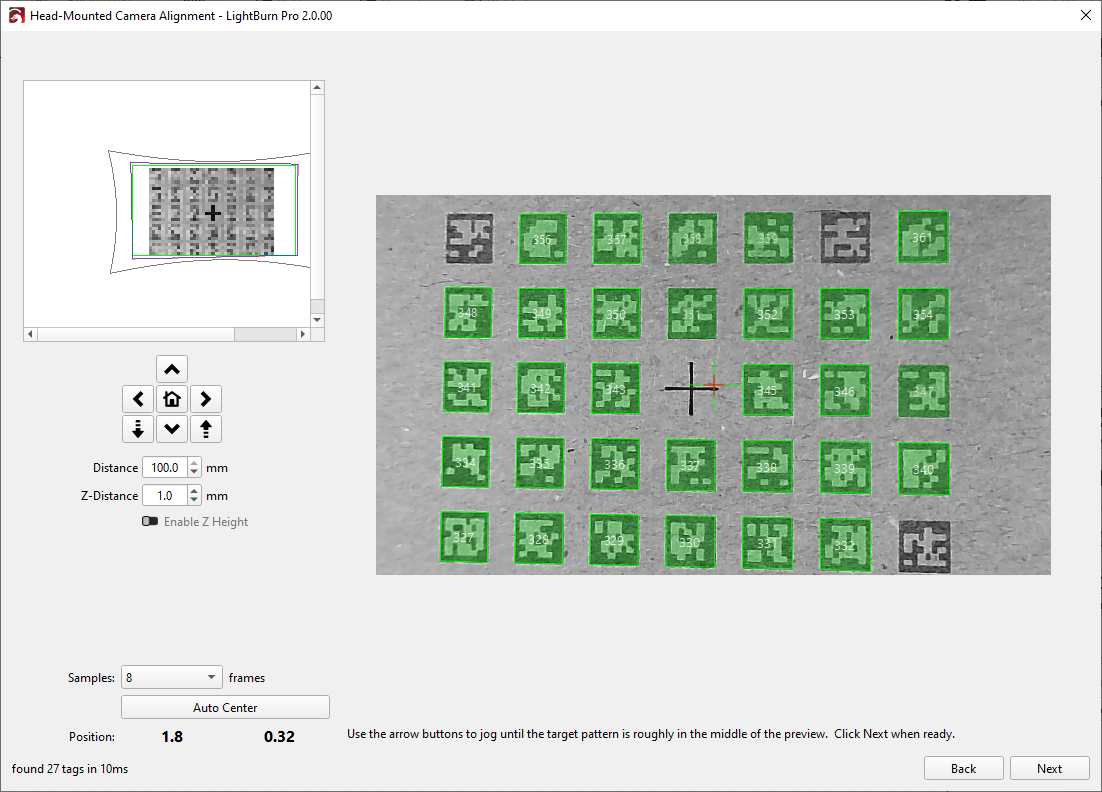Go to the Next step
The height and width of the screenshot is (792, 1102).
click(x=1049, y=769)
